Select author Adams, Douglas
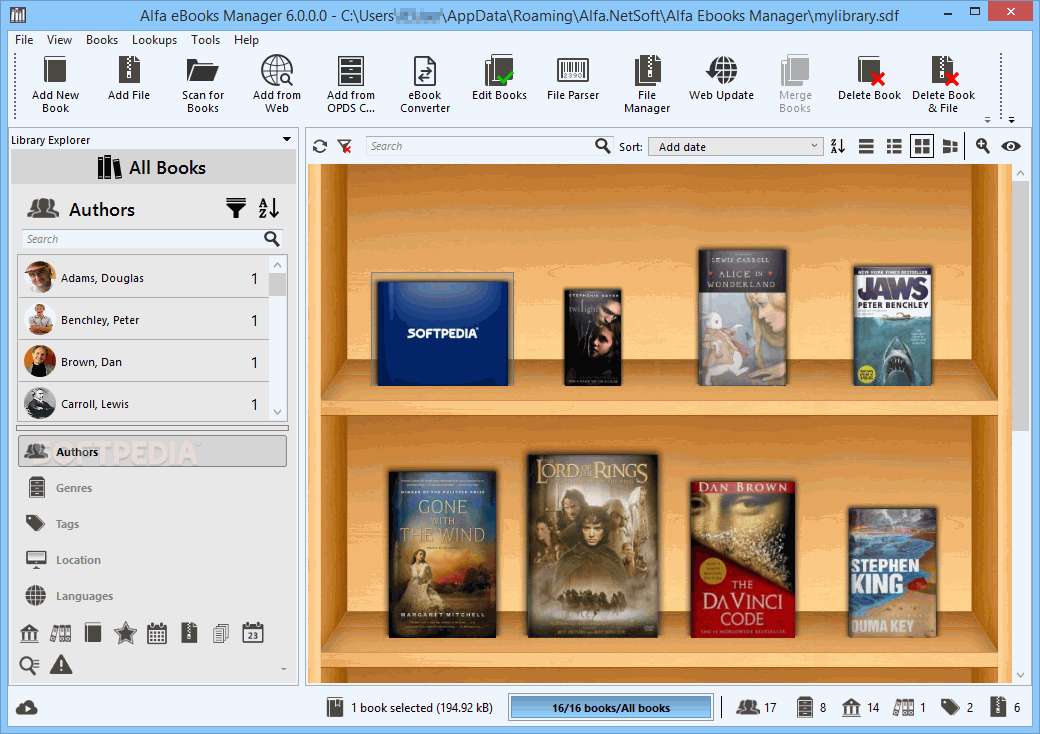1040x734 pixels. (143, 278)
